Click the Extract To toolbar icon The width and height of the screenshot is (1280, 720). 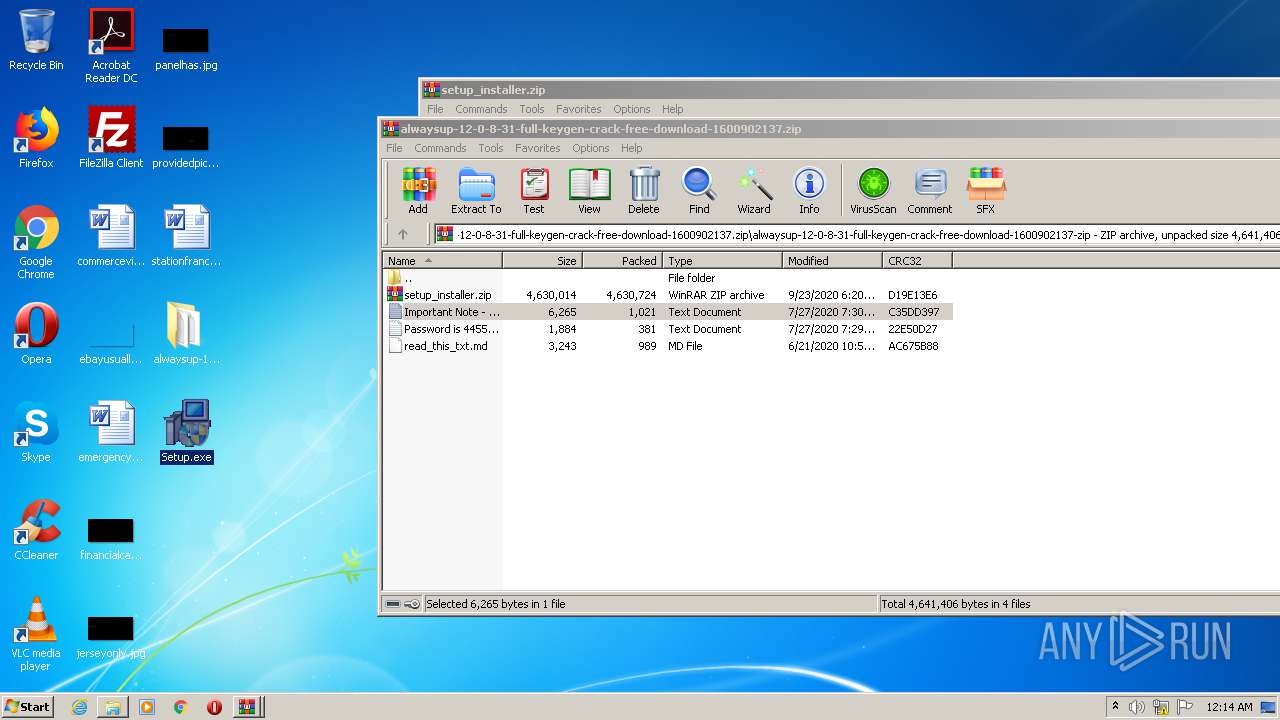476,190
